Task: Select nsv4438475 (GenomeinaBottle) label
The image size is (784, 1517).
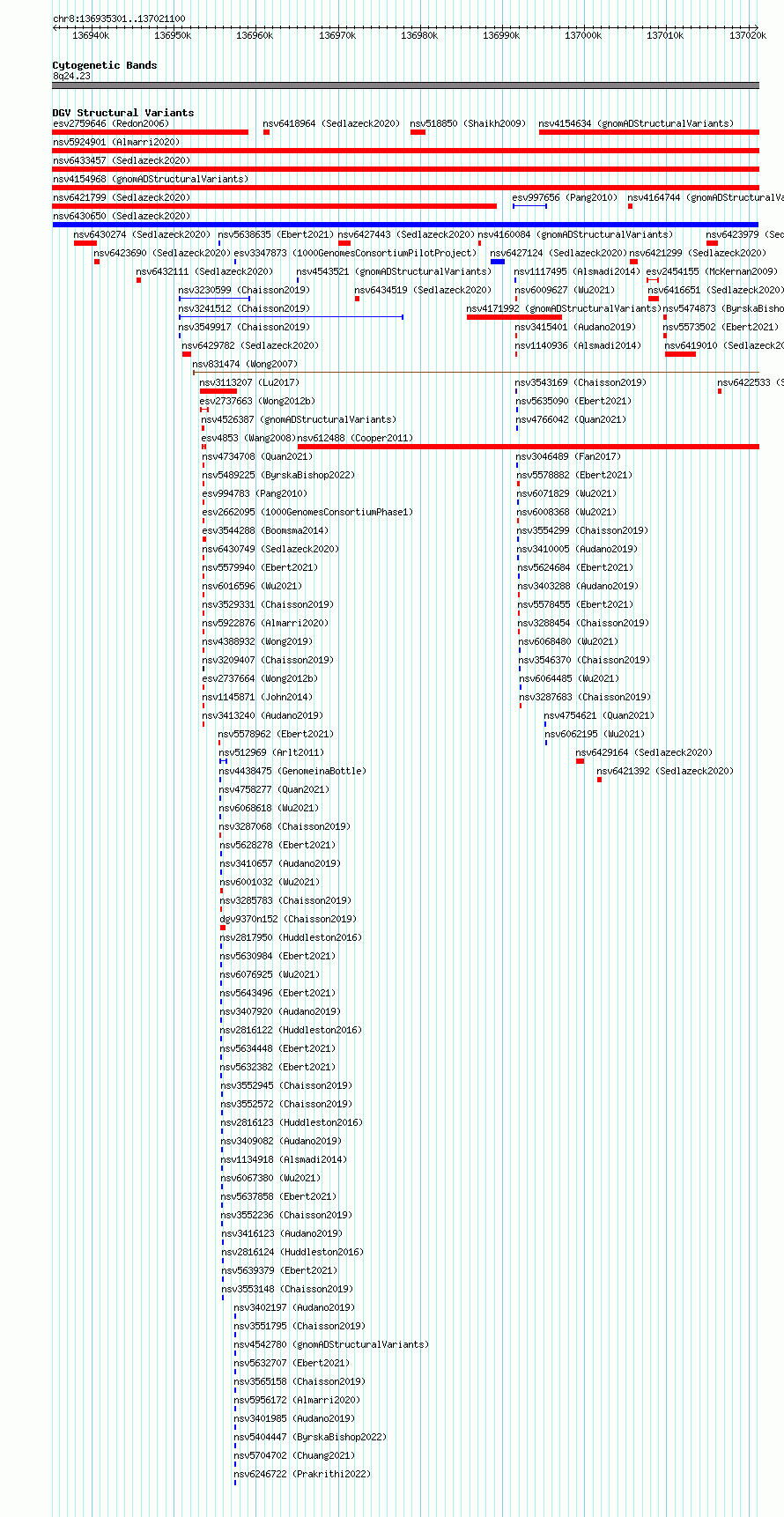Action: click(x=293, y=772)
